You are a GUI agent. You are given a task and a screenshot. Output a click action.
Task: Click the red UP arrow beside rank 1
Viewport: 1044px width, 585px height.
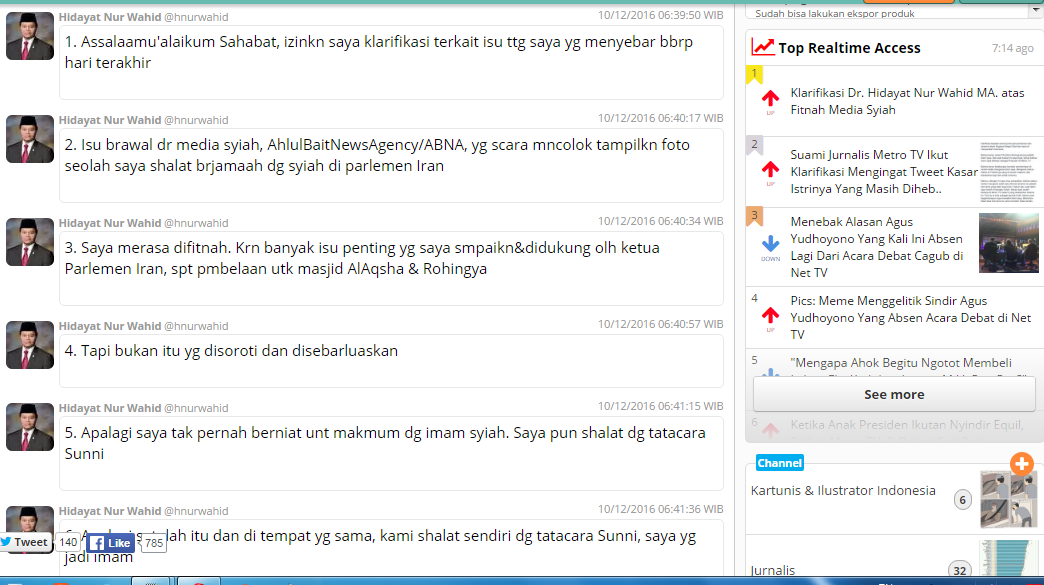770,99
